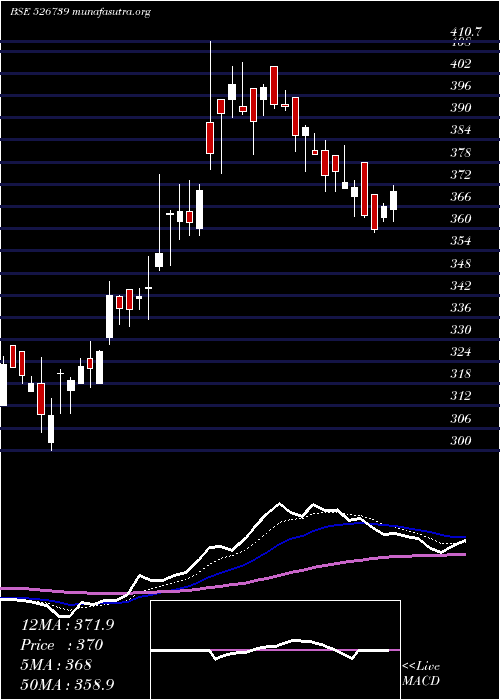Click the 50MA : 358.9 readout
Screen dimensions: 500x700
[67, 684]
